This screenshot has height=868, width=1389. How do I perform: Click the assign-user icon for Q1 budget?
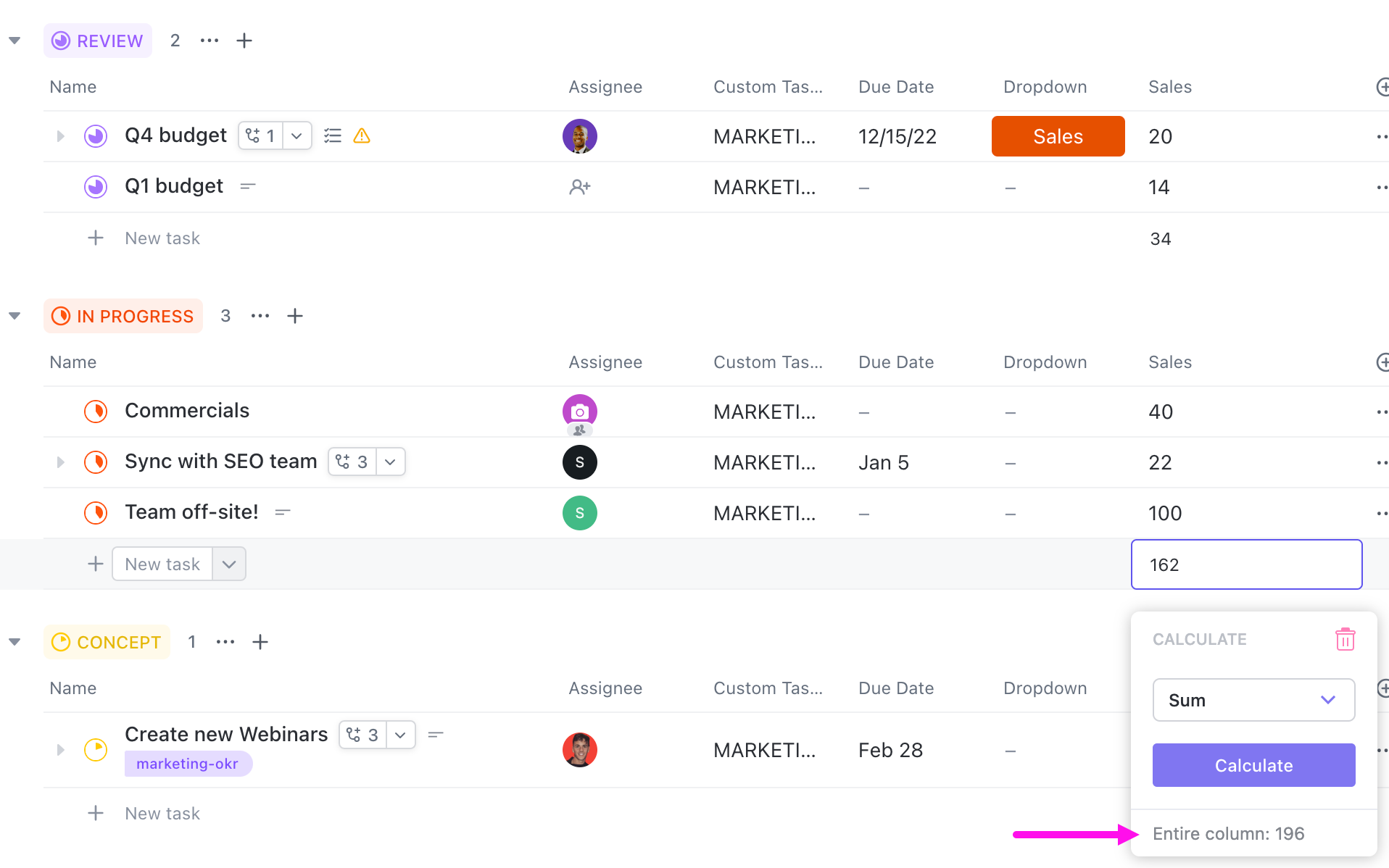click(x=579, y=187)
